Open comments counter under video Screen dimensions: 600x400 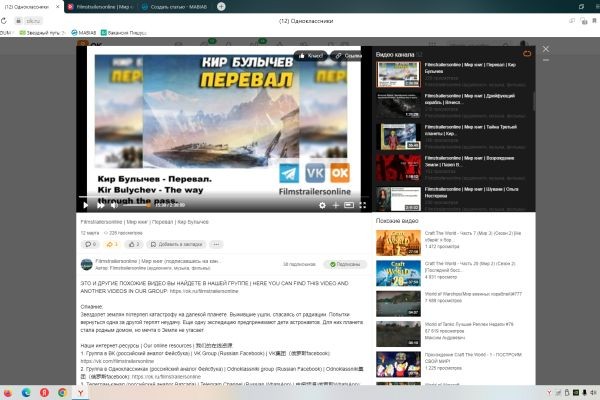click(x=90, y=244)
